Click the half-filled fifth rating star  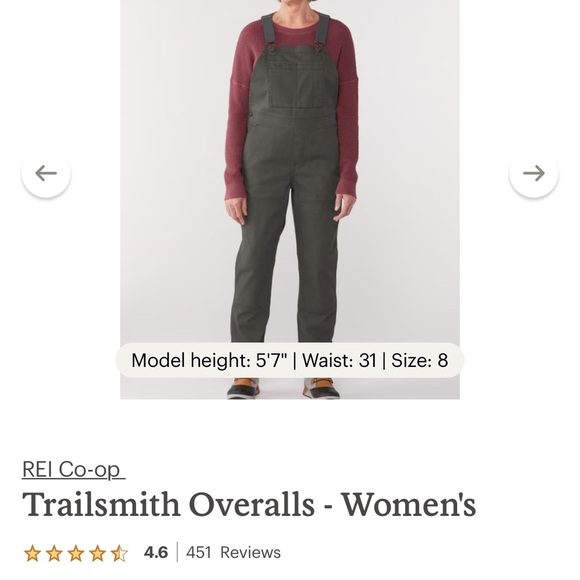[x=119, y=553]
